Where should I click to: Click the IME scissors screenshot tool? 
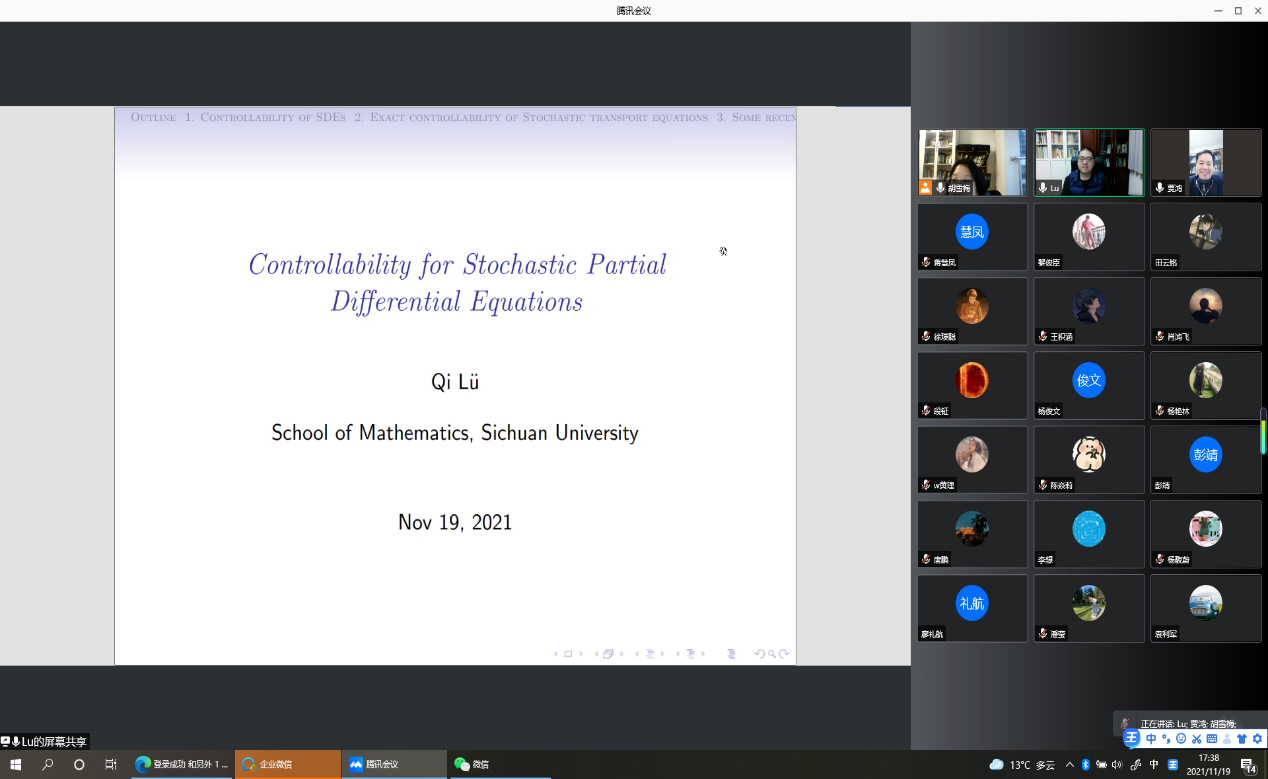click(x=1196, y=739)
